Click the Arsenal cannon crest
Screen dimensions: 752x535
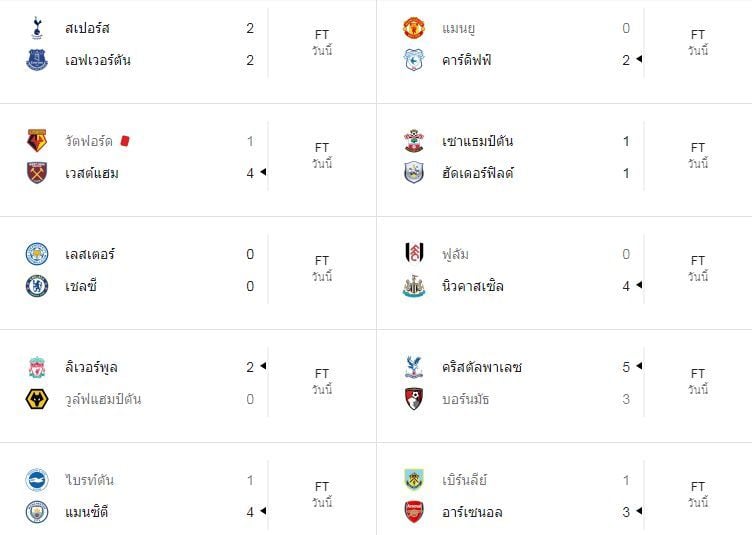413,512
